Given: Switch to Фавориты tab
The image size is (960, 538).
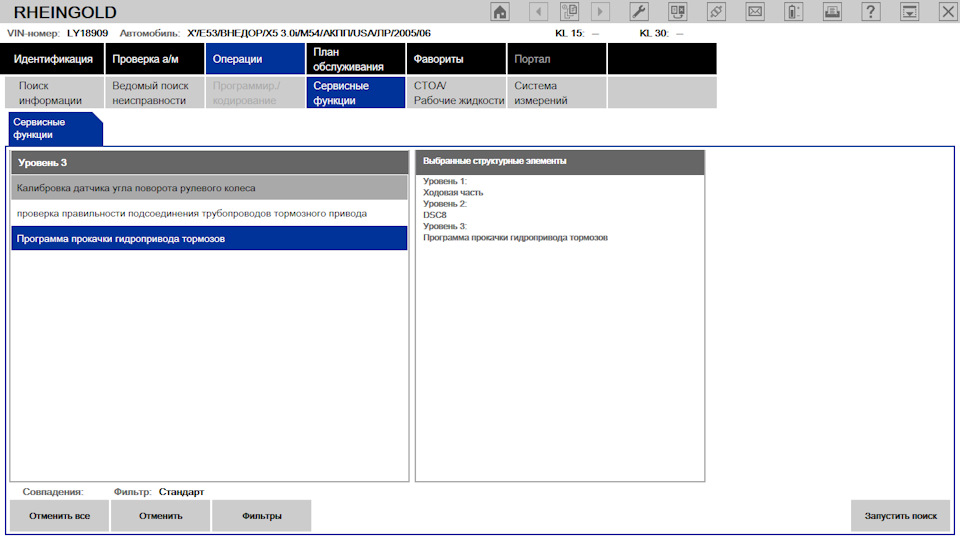Looking at the screenshot, I should tap(456, 59).
